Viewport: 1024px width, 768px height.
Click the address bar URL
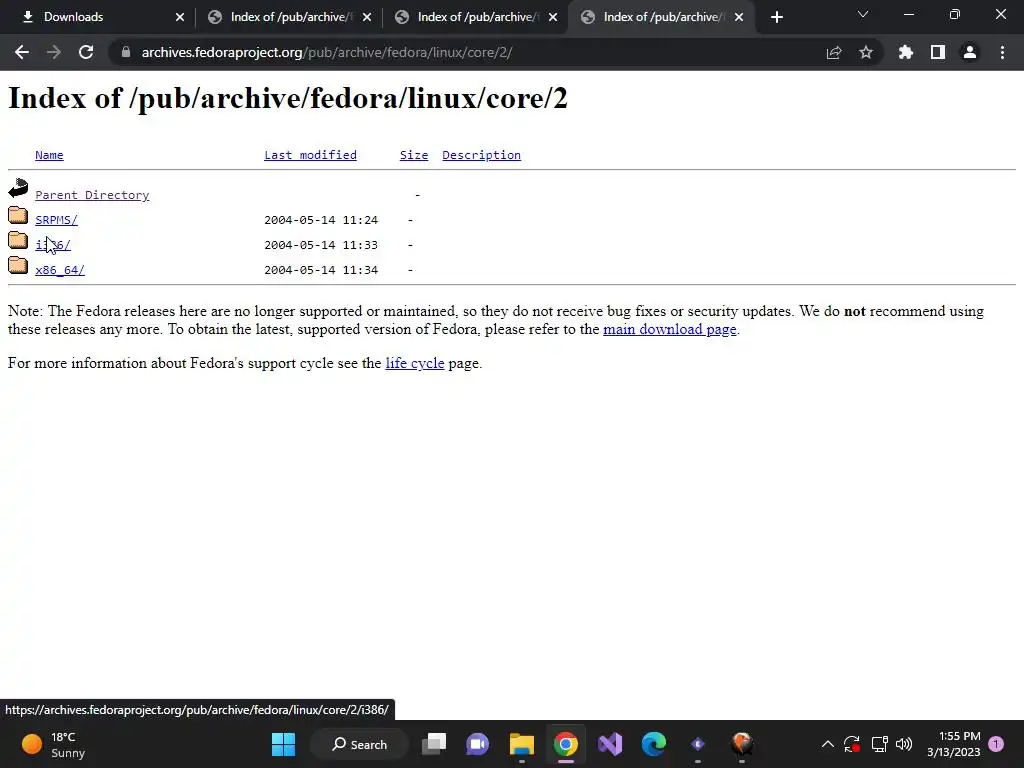click(327, 52)
